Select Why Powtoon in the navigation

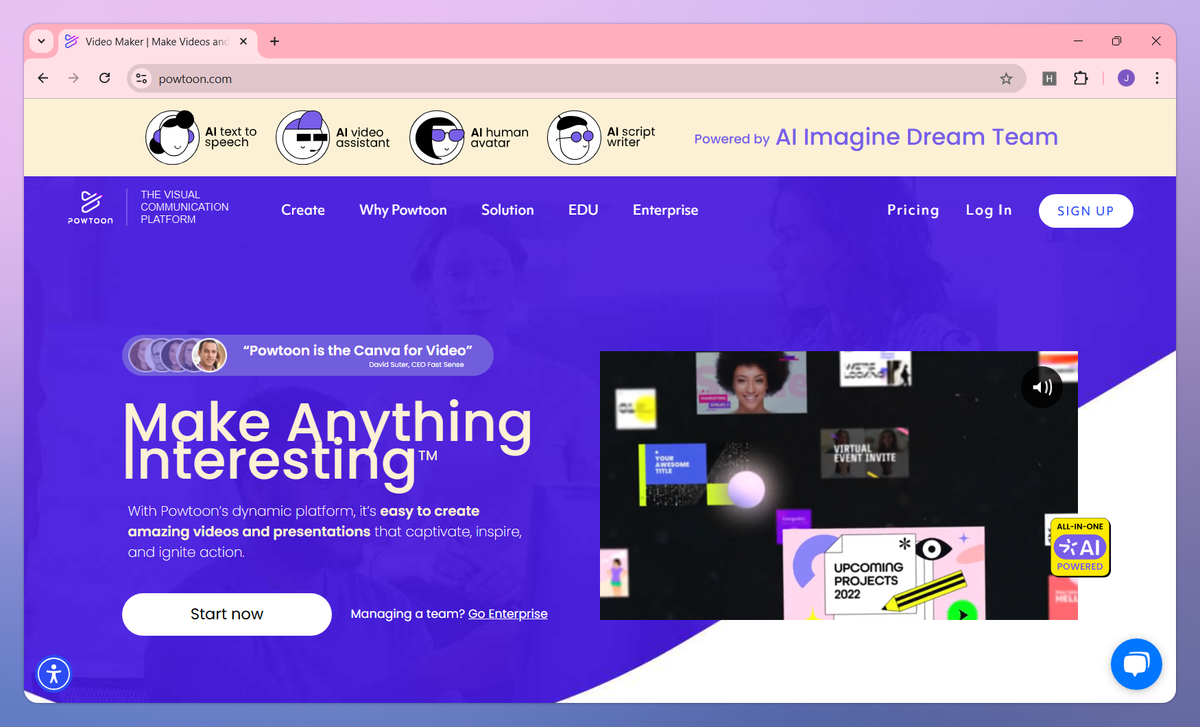(403, 210)
